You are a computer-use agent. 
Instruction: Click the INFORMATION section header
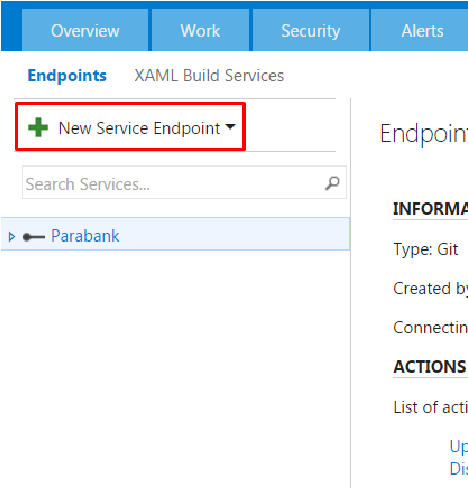pos(430,209)
